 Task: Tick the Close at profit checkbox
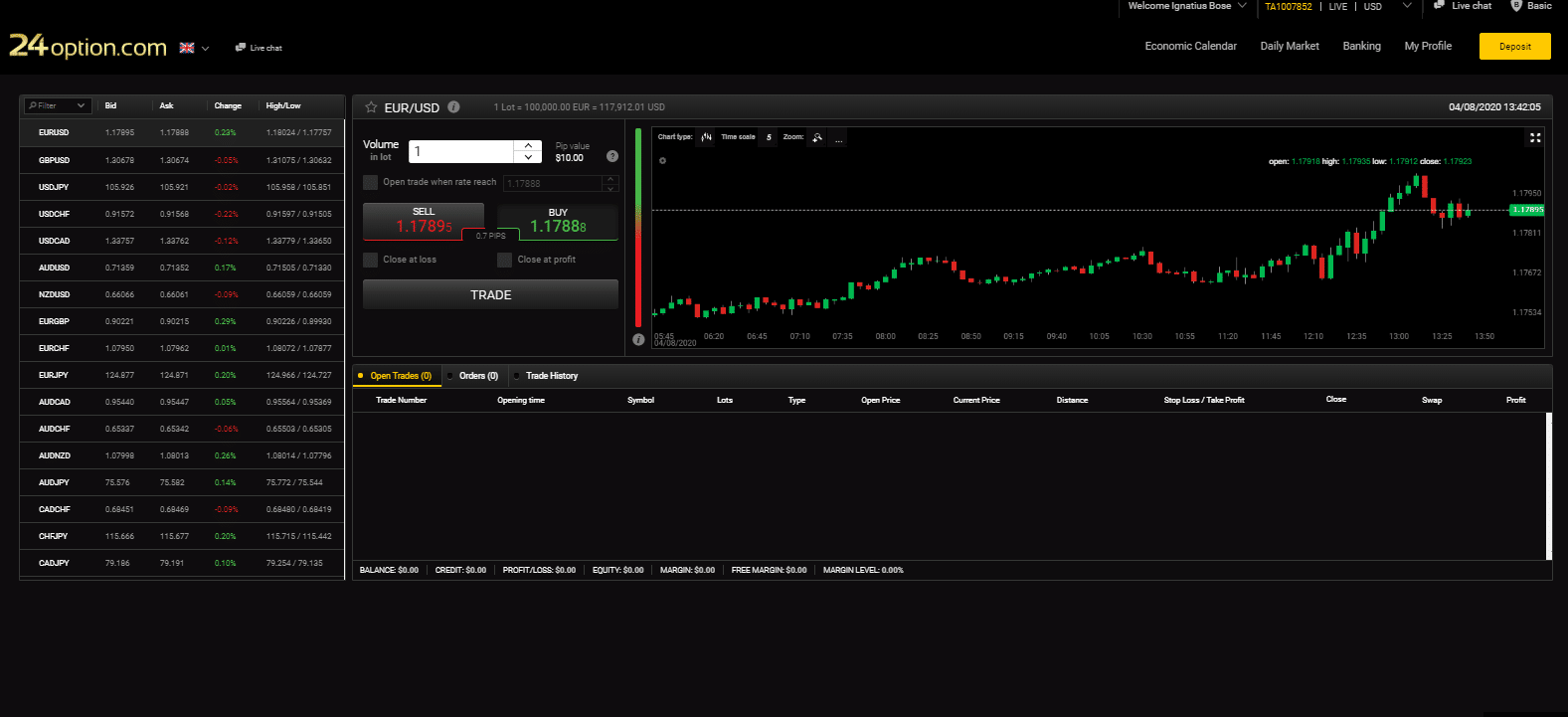click(505, 260)
